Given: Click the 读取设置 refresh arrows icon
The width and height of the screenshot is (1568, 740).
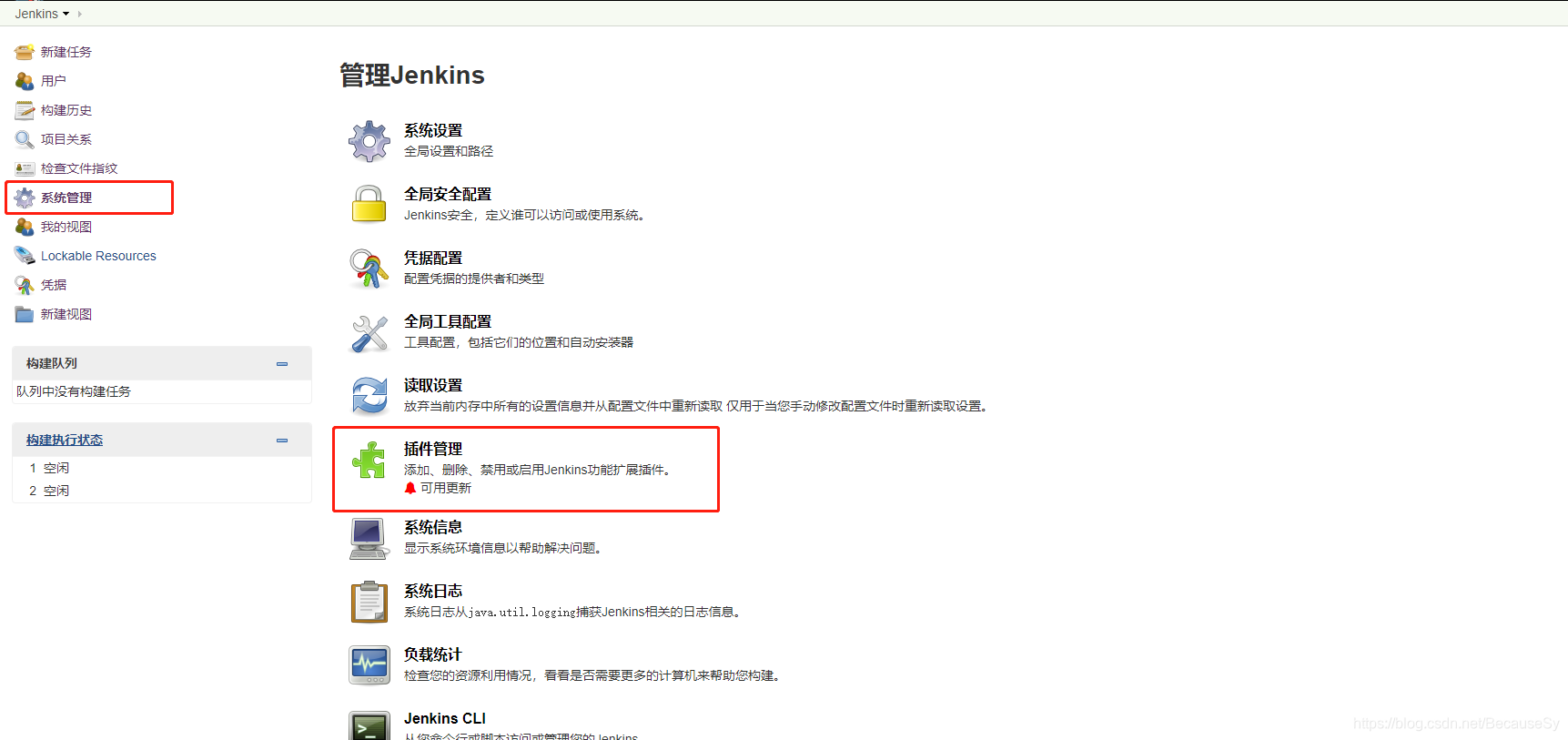Looking at the screenshot, I should [369, 396].
